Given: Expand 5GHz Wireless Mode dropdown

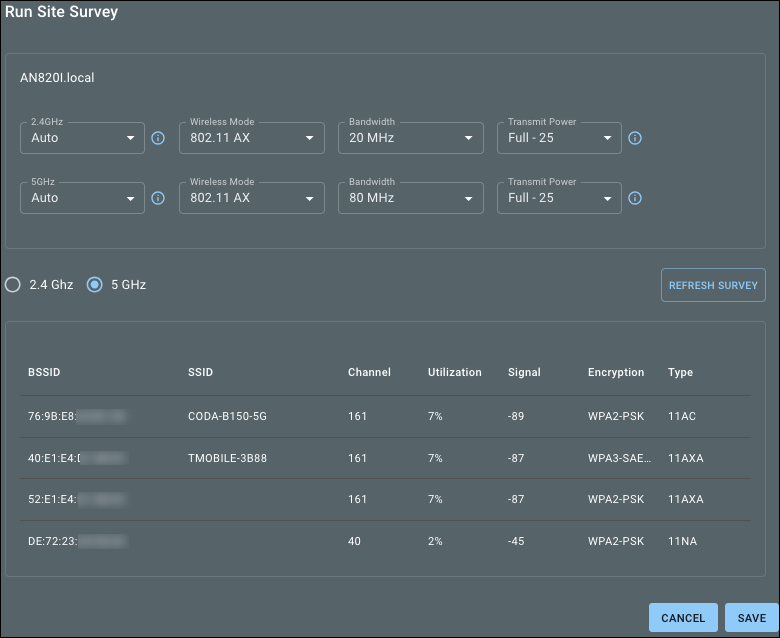Looking at the screenshot, I should coord(251,198).
